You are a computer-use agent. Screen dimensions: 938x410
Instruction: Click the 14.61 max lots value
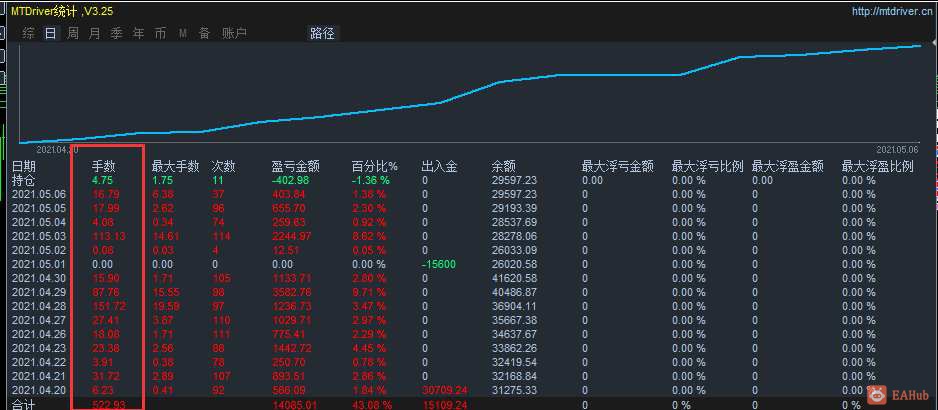pos(165,236)
